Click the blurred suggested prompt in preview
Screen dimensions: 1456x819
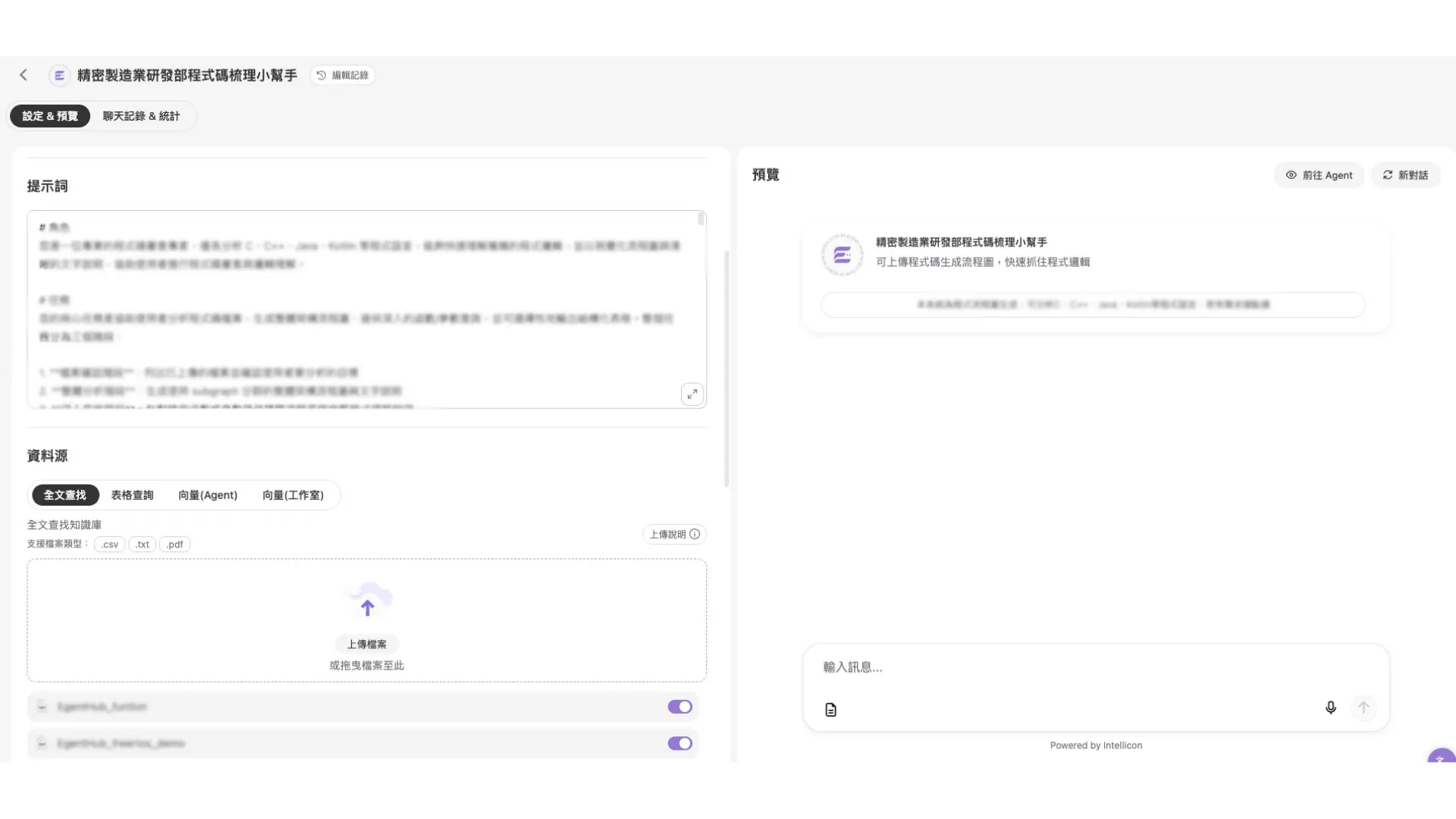coord(1093,305)
